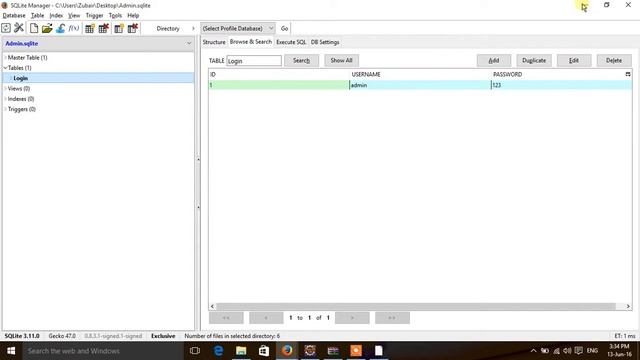Click the taskbar search box
The height and width of the screenshot is (360, 640).
pyautogui.click(x=103, y=351)
